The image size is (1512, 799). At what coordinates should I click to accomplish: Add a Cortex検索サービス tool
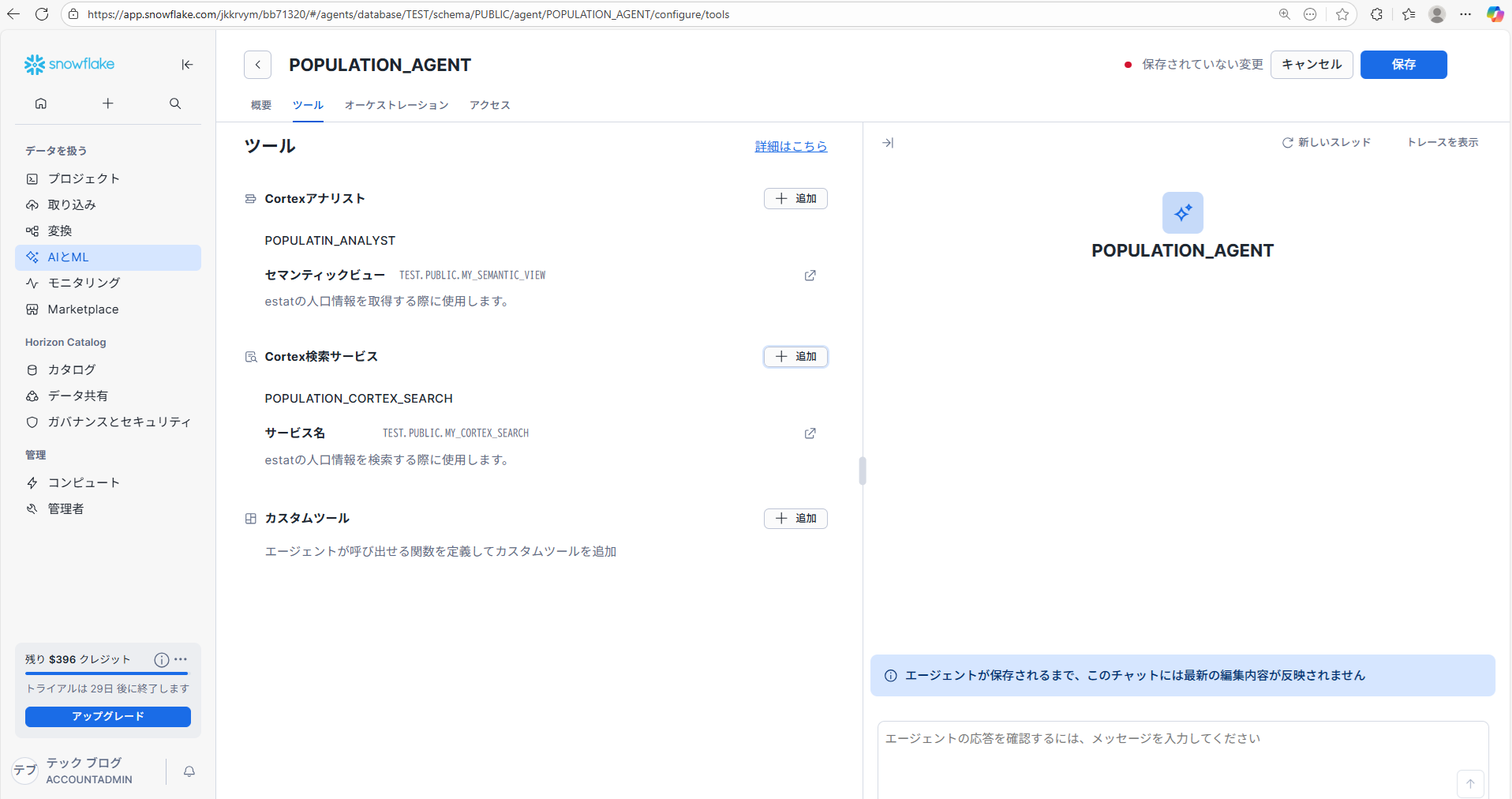point(795,356)
